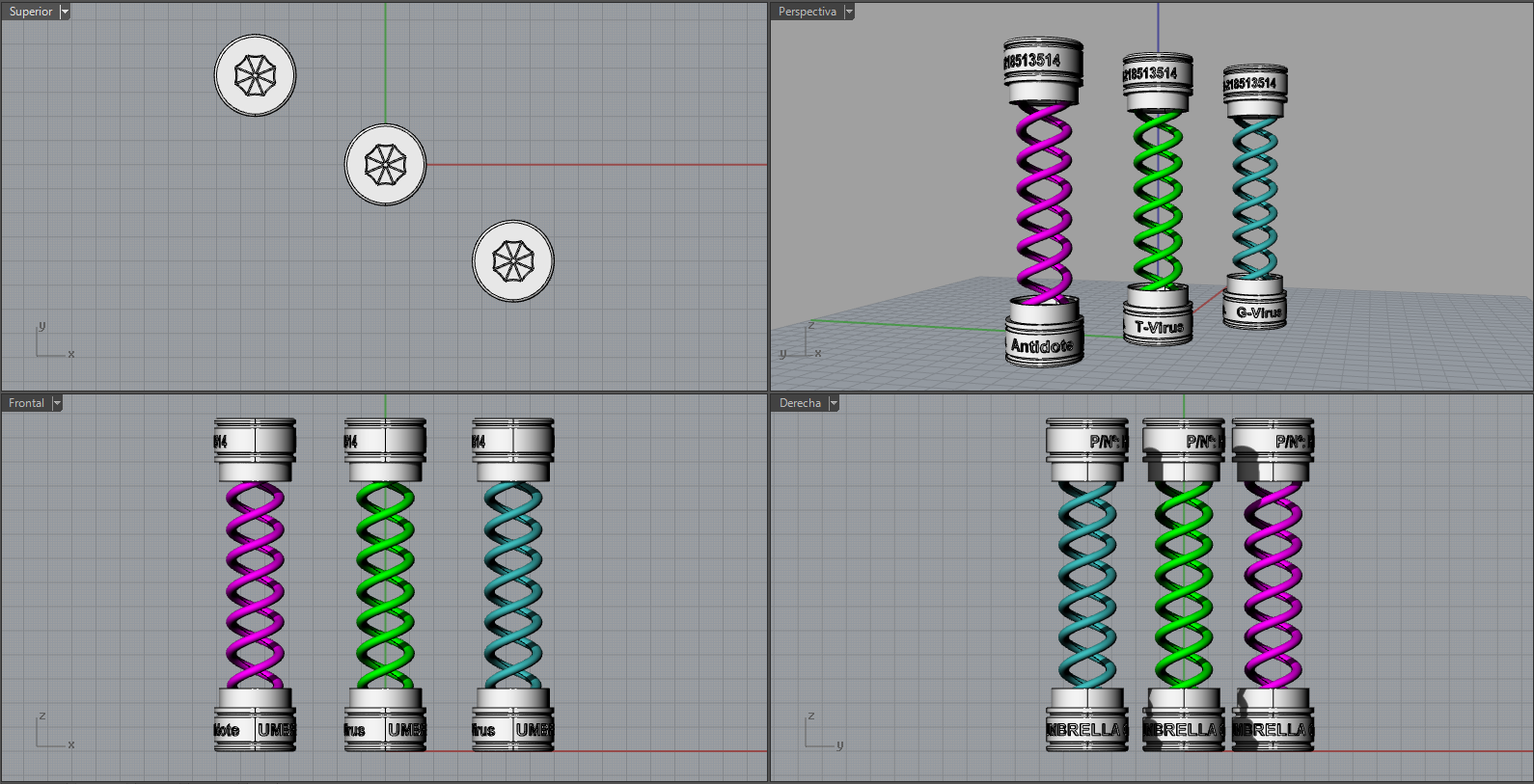The height and width of the screenshot is (784, 1534).
Task: Select the teal helix in Perspectiva view
Action: [x=1254, y=198]
